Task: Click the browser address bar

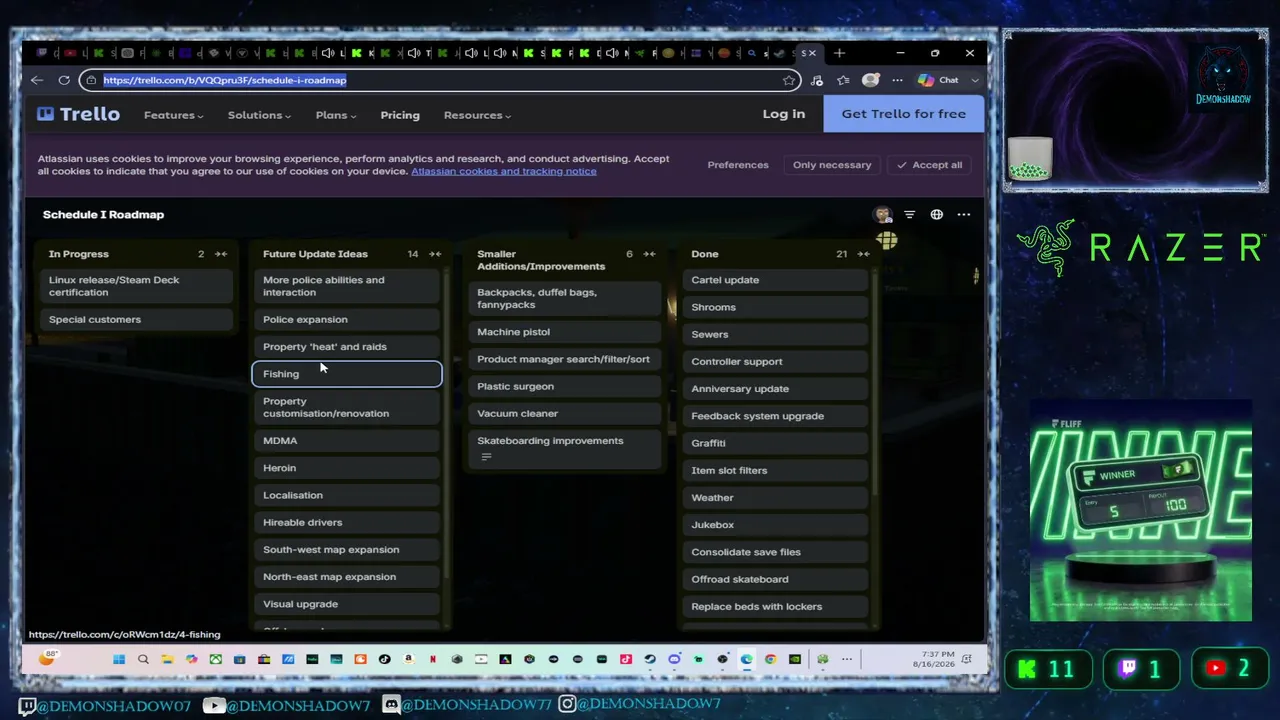Action: pyautogui.click(x=440, y=80)
